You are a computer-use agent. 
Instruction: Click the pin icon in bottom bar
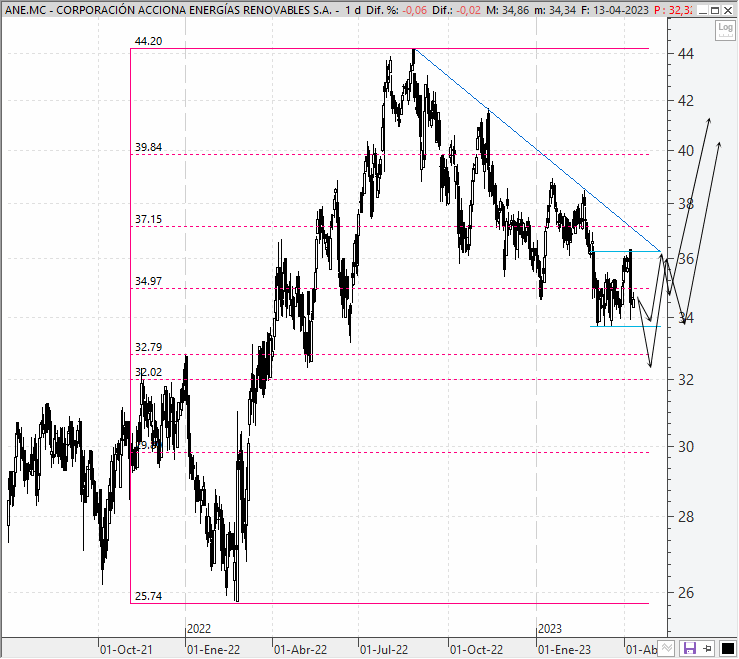(x=707, y=649)
